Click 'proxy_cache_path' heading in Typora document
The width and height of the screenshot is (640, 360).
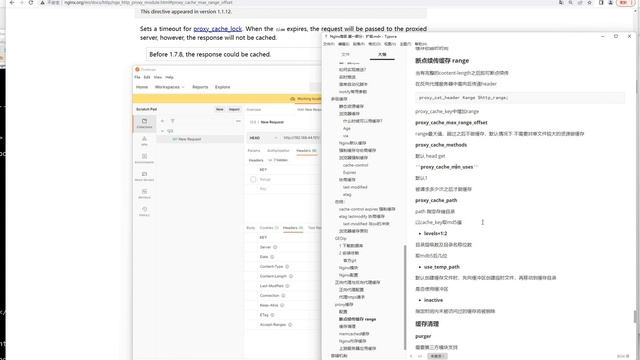coord(436,200)
